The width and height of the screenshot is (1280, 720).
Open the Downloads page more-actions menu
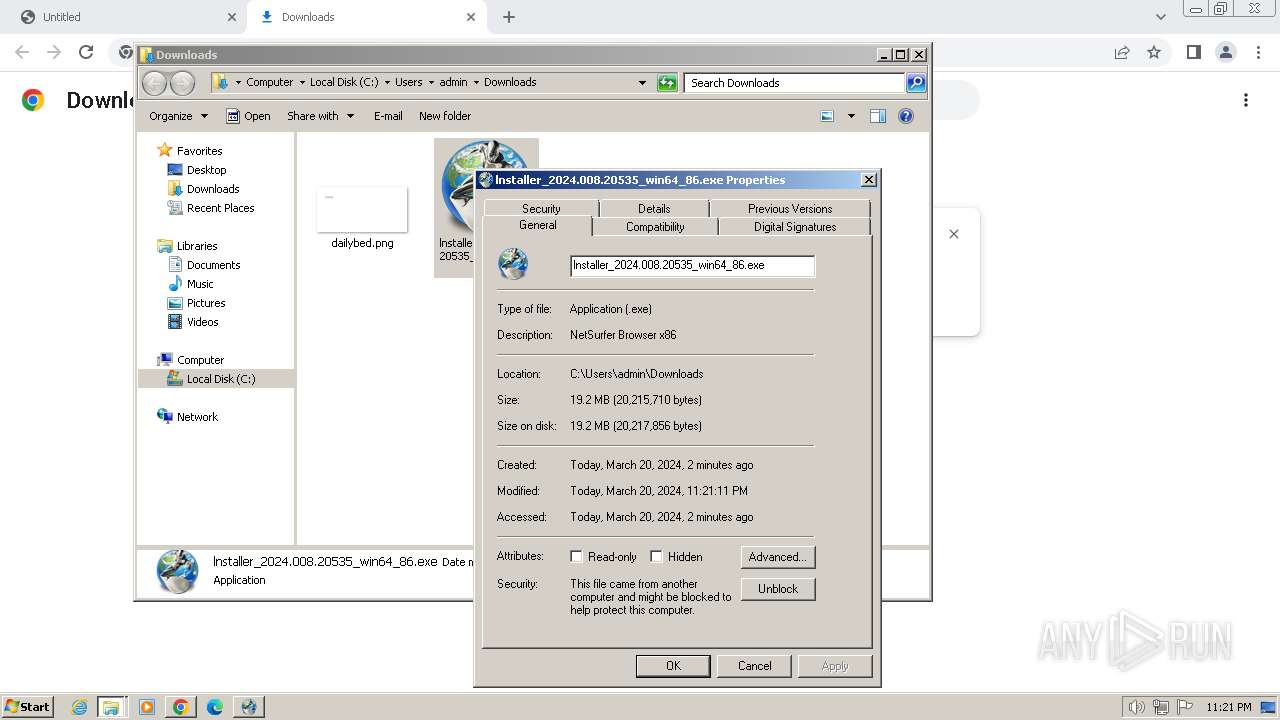click(x=1246, y=100)
